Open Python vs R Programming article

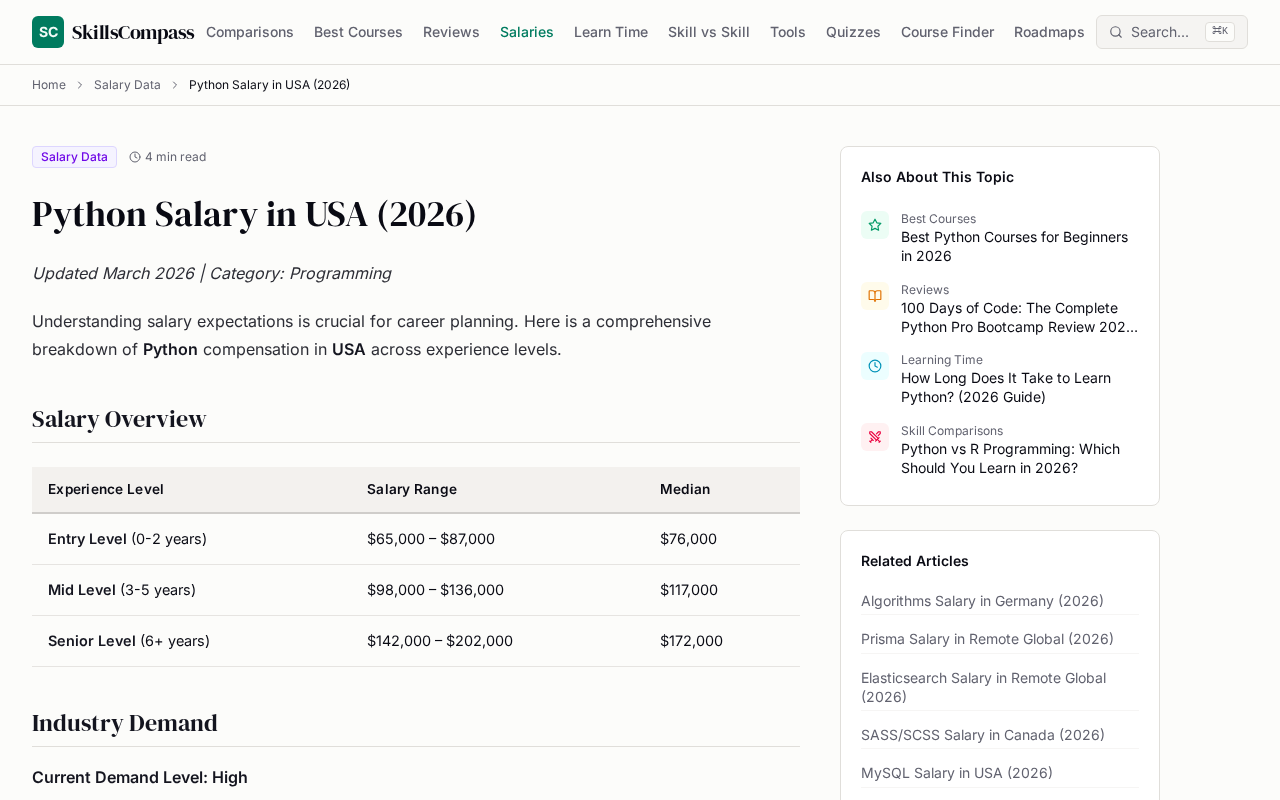[1010, 458]
